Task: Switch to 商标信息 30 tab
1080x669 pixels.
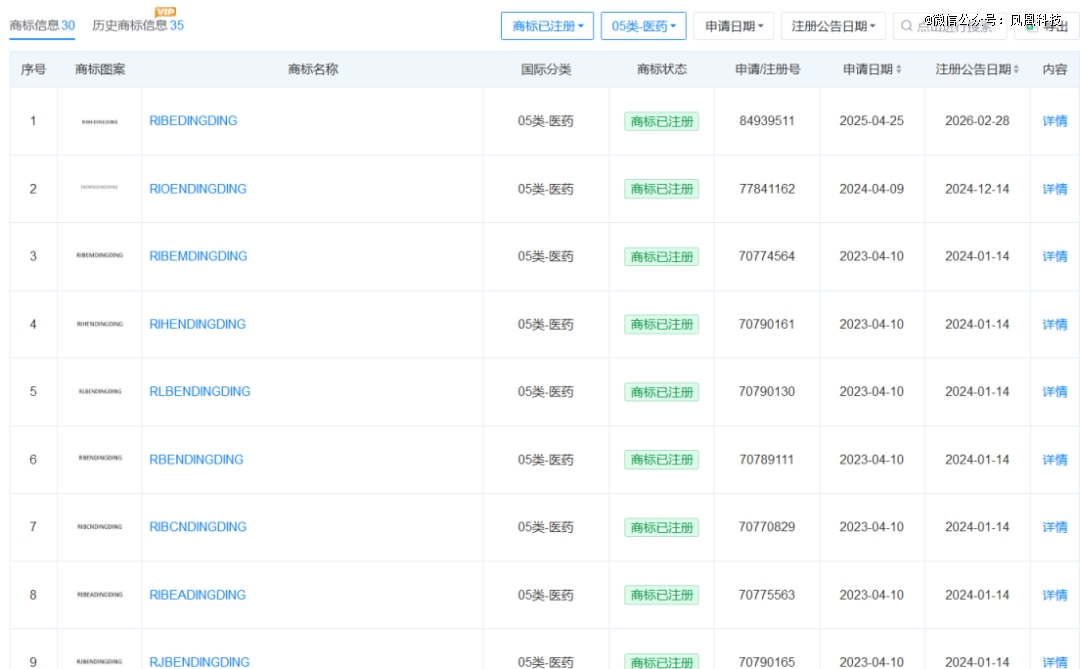Action: pyautogui.click(x=42, y=25)
